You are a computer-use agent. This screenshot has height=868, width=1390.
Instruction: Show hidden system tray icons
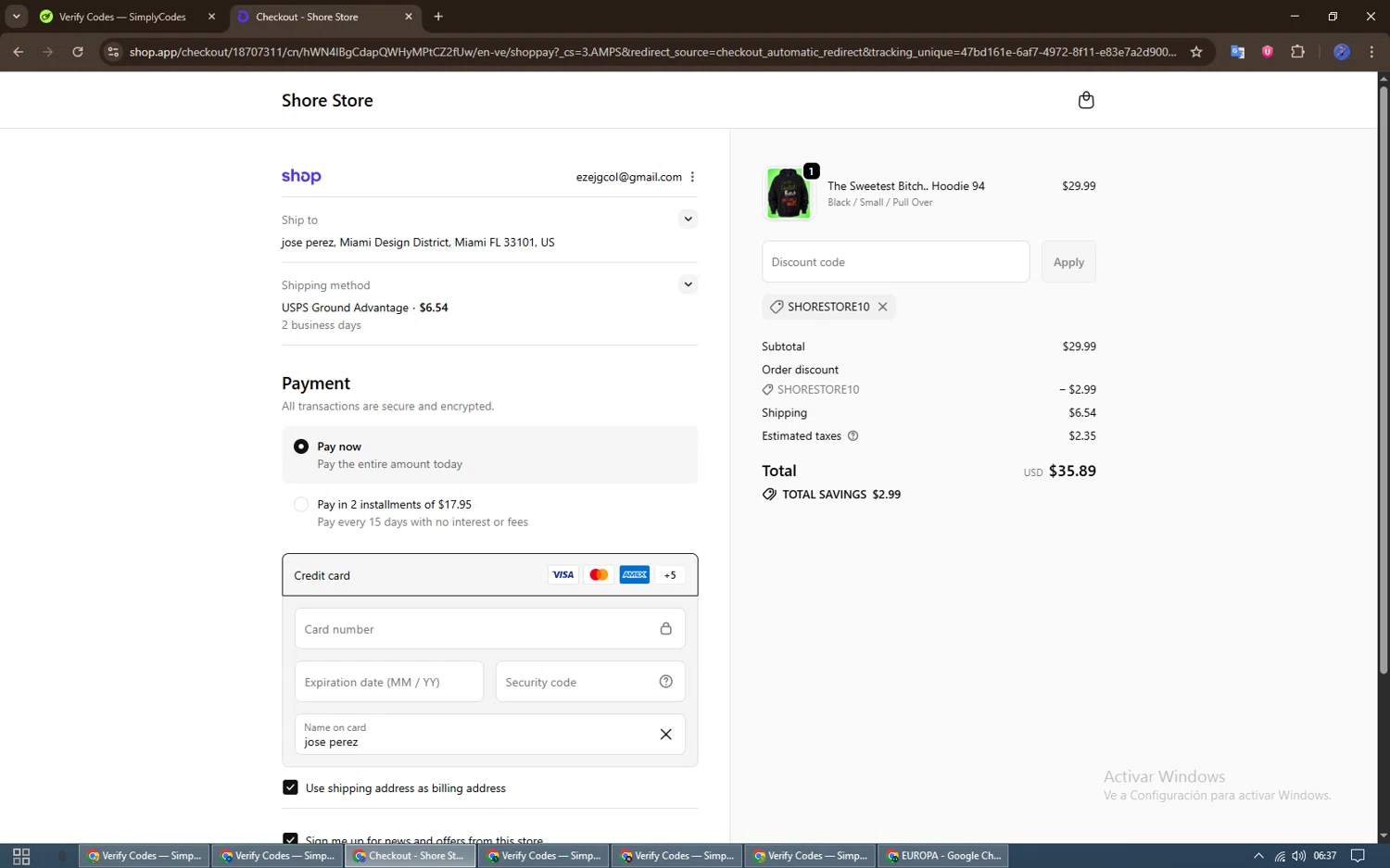[x=1258, y=856]
